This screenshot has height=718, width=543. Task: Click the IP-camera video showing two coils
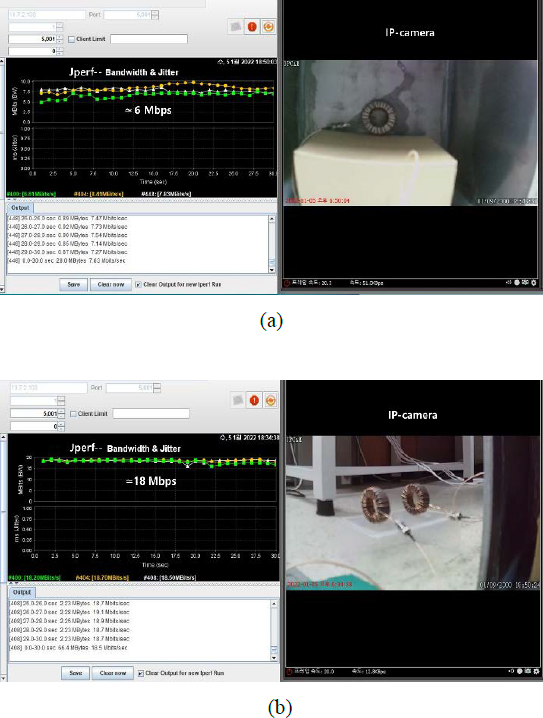pos(413,513)
